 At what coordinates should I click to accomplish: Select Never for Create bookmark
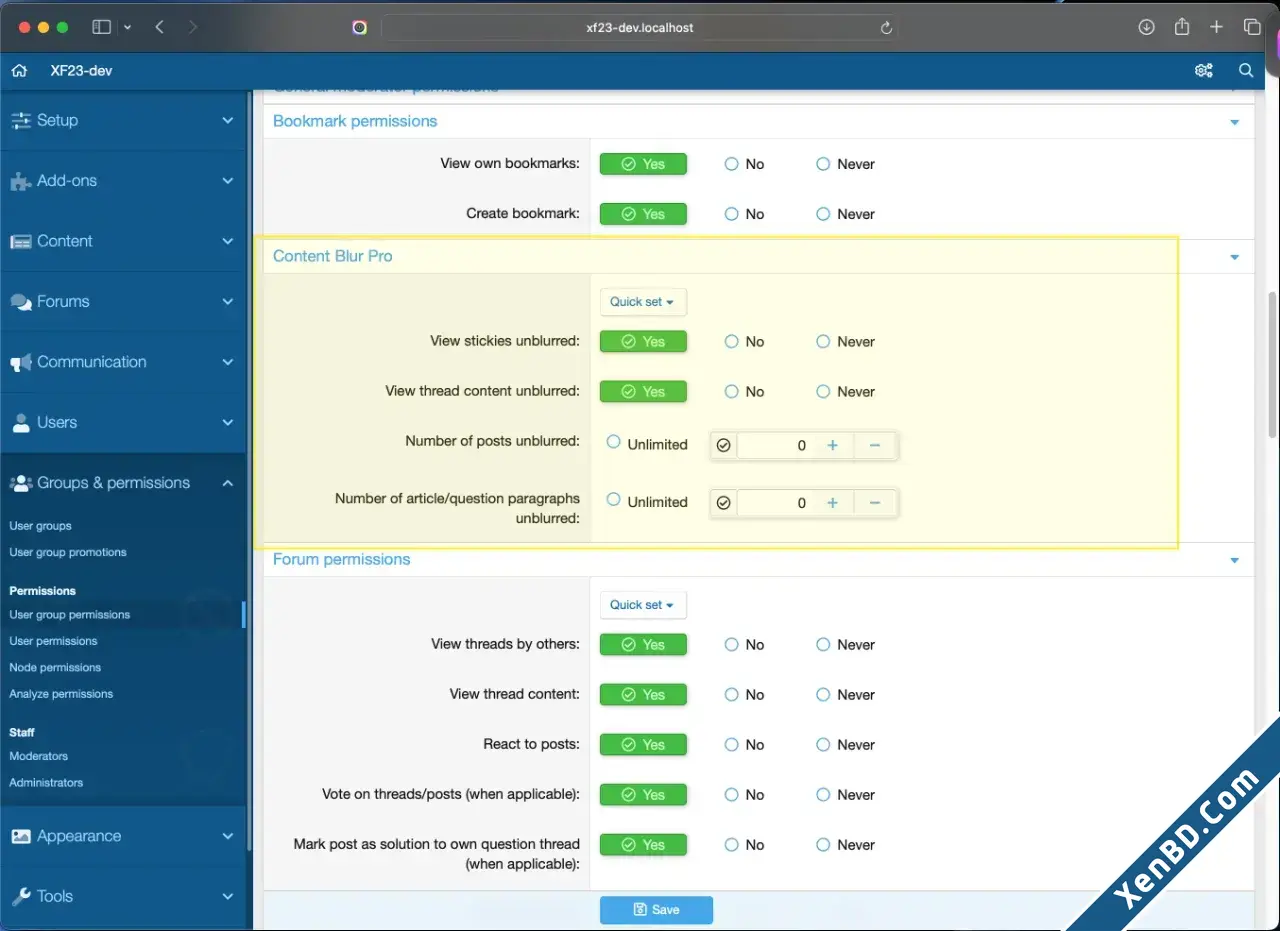point(846,214)
